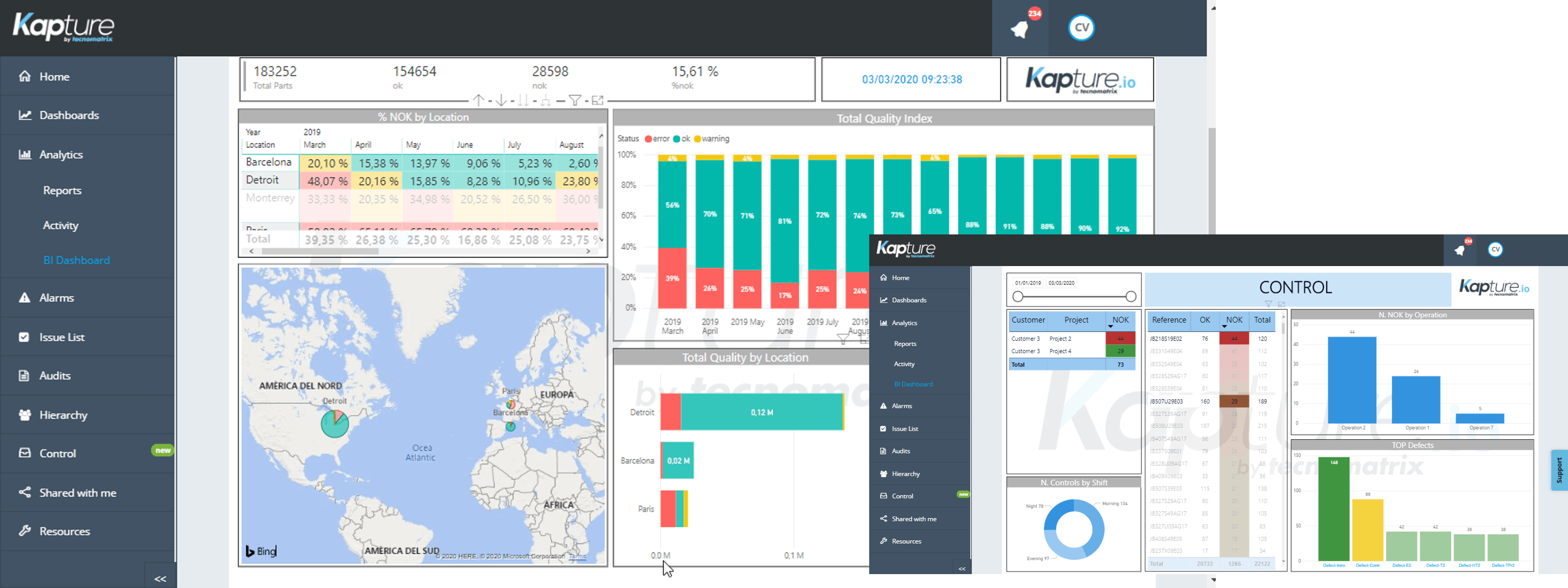Click the drill down arrow icon
1568x588 pixels.
[501, 100]
